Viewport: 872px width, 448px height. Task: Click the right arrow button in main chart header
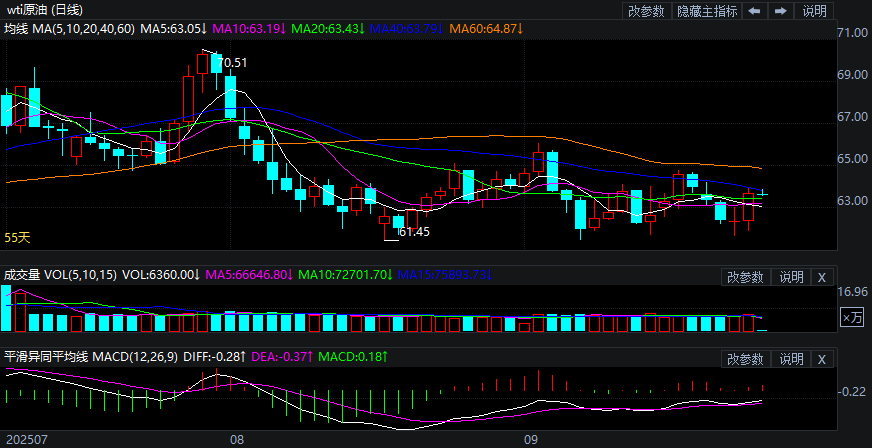[780, 11]
